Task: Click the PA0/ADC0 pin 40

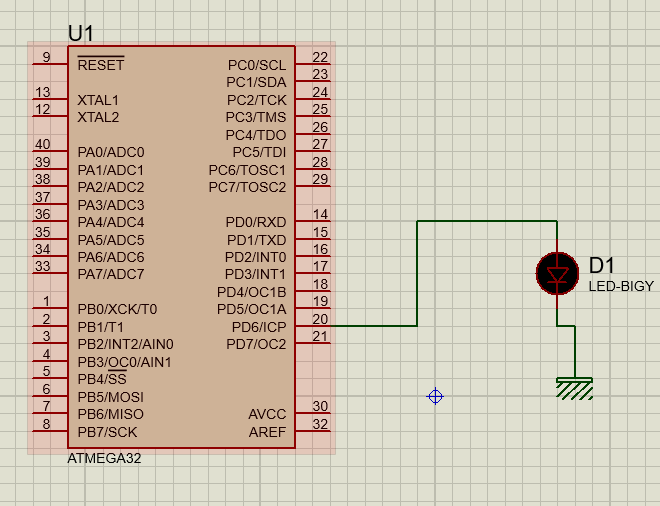Action: click(48, 152)
